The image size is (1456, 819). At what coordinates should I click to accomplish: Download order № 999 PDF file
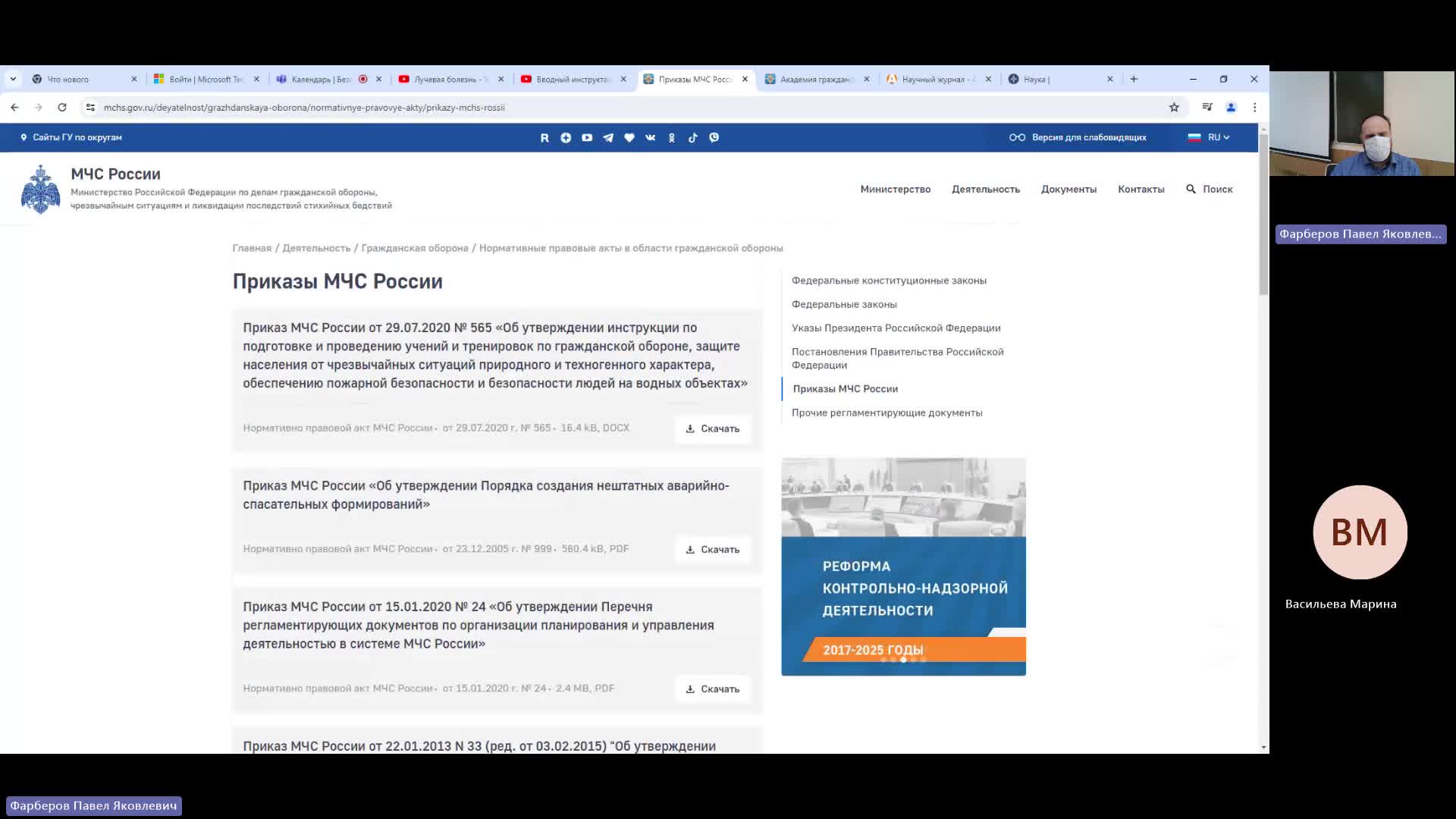[x=713, y=549]
